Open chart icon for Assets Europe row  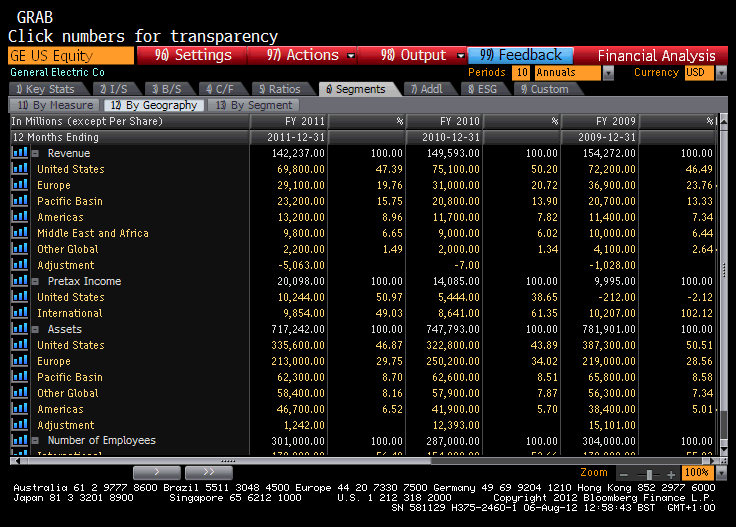point(20,360)
